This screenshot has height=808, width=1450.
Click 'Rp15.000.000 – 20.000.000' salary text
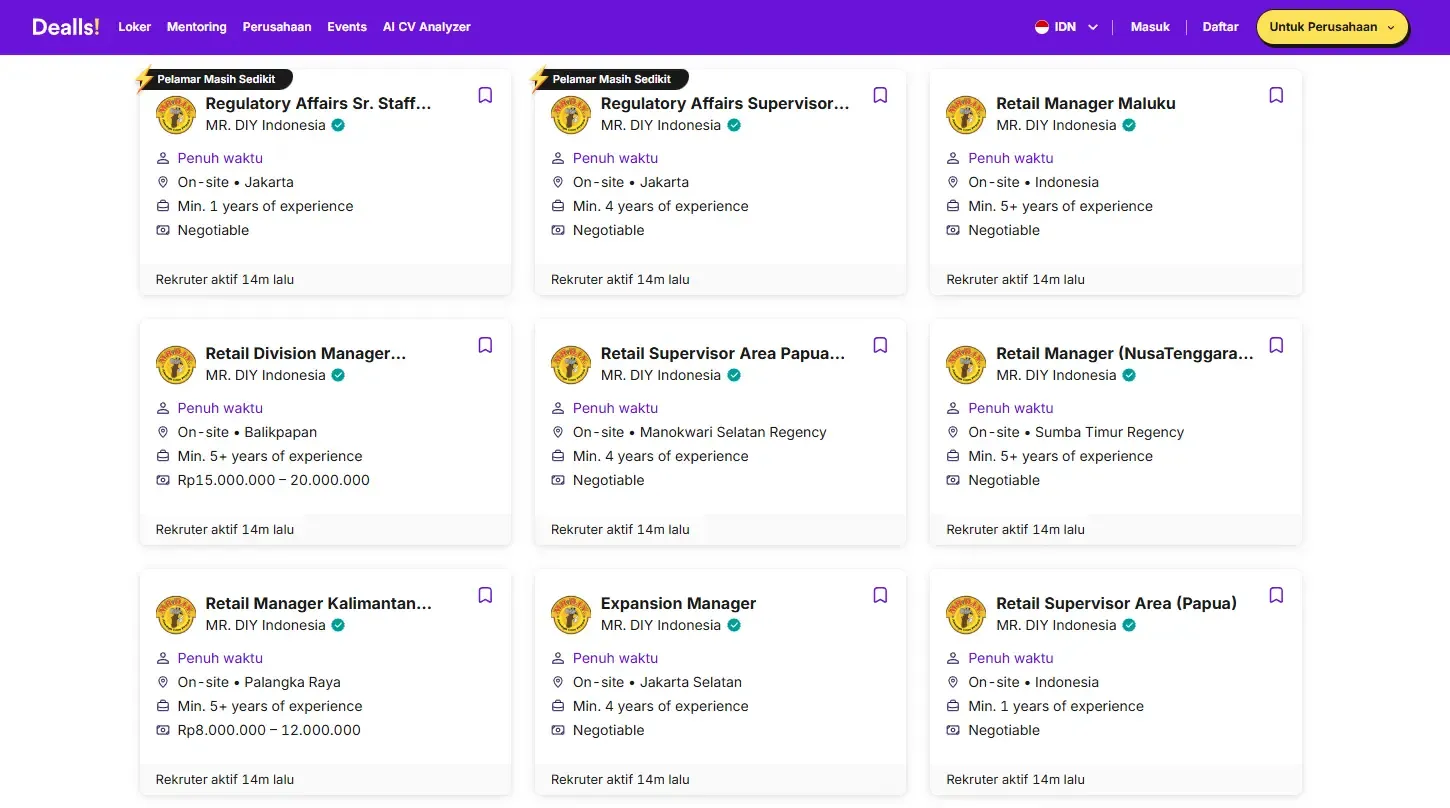click(274, 480)
